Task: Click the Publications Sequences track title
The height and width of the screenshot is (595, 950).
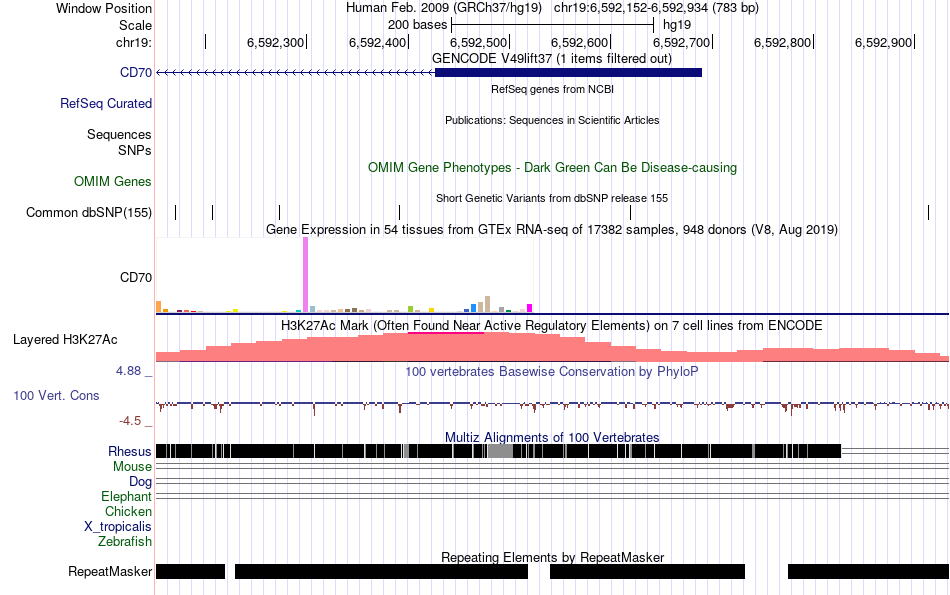Action: (552, 121)
